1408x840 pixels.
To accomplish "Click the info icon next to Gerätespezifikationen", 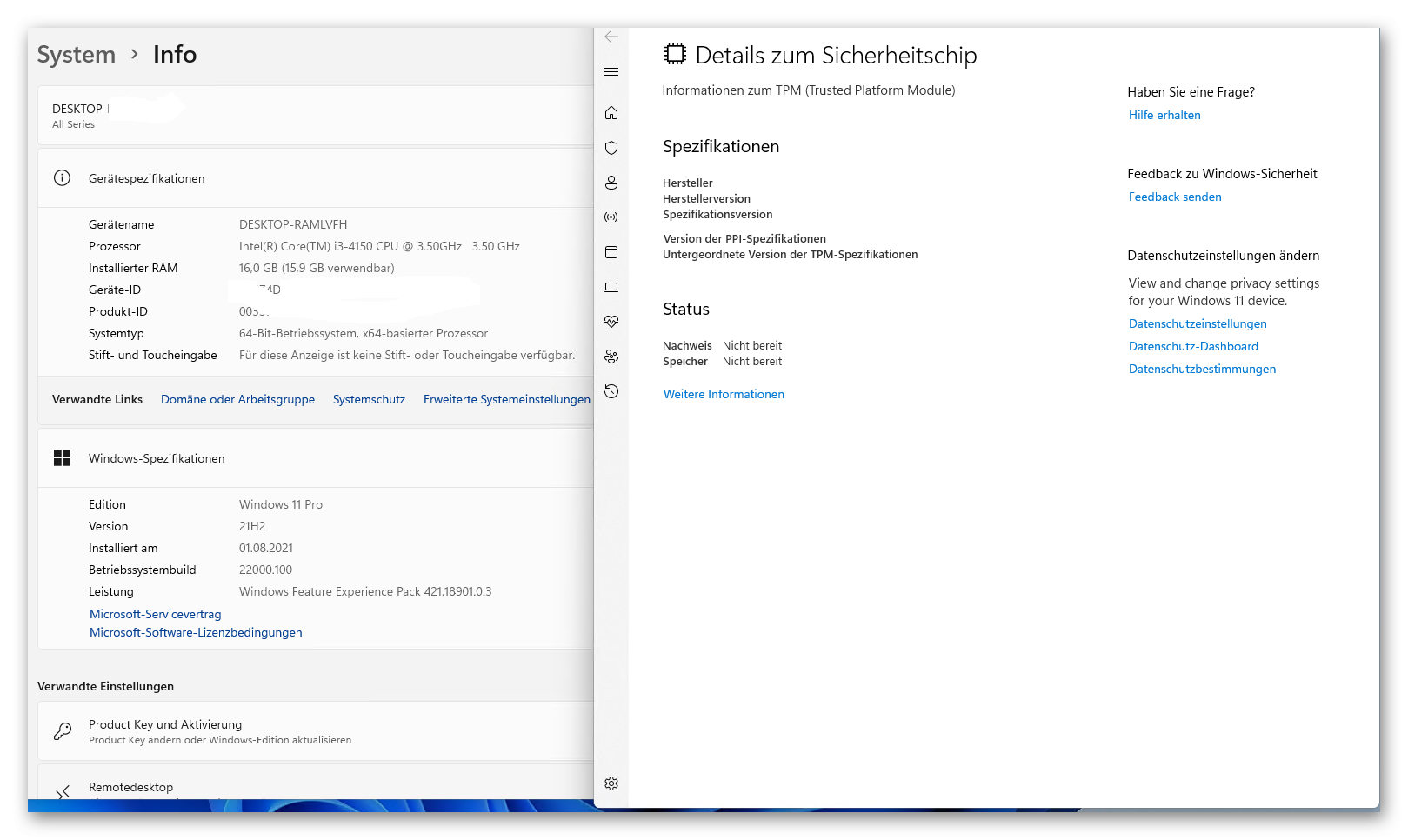I will 62,178.
